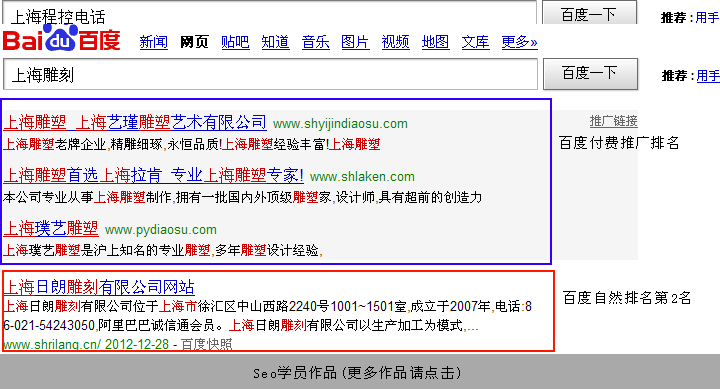Switch to the 知道 tab
Screen dimensions: 720x389
tap(276, 42)
